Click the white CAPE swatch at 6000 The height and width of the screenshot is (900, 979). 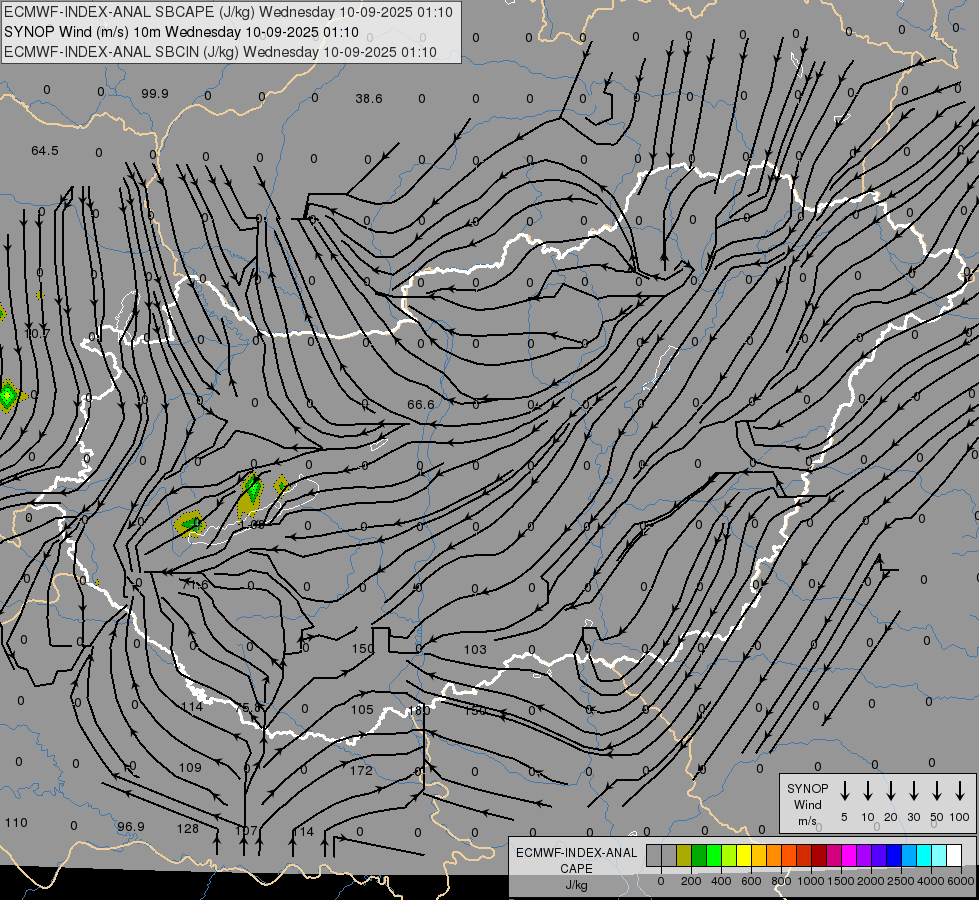click(x=954, y=855)
